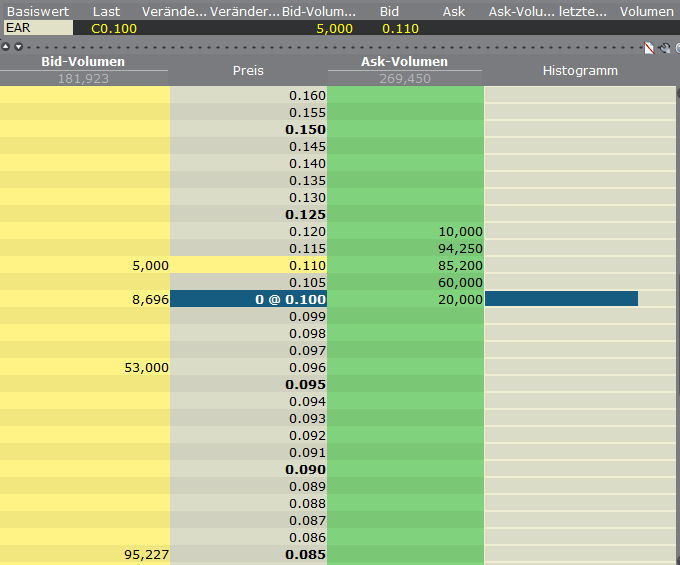The width and height of the screenshot is (680, 565).
Task: Click the Histogramm column header
Action: (580, 71)
